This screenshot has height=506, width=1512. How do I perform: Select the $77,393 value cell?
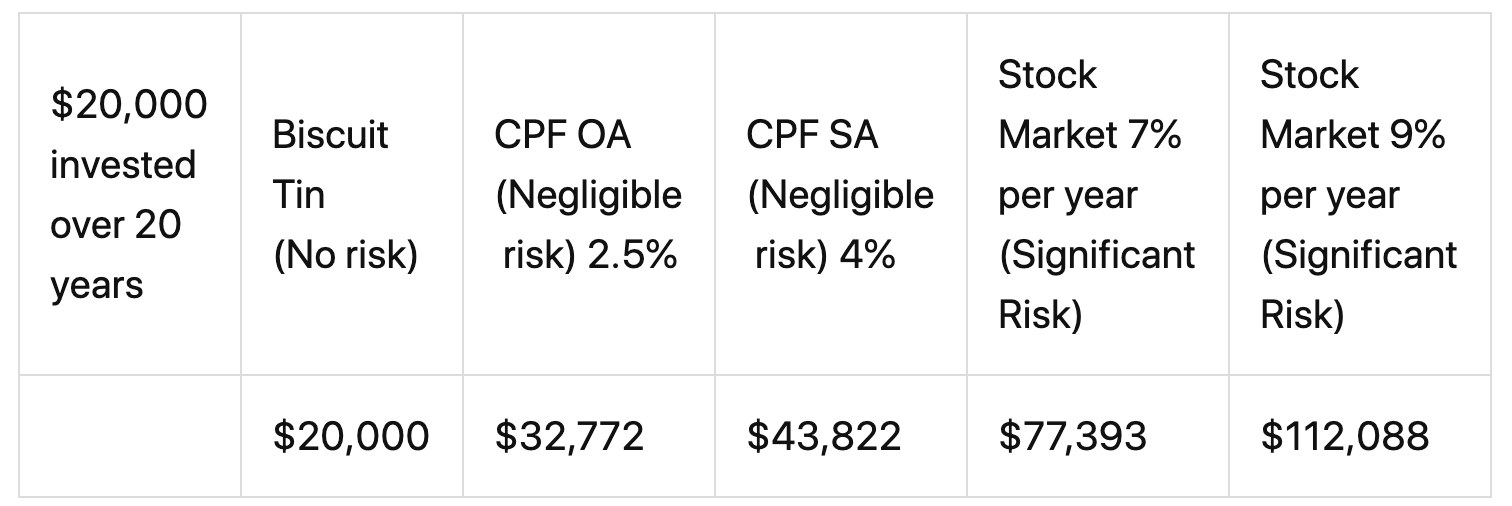[x=1097, y=436]
